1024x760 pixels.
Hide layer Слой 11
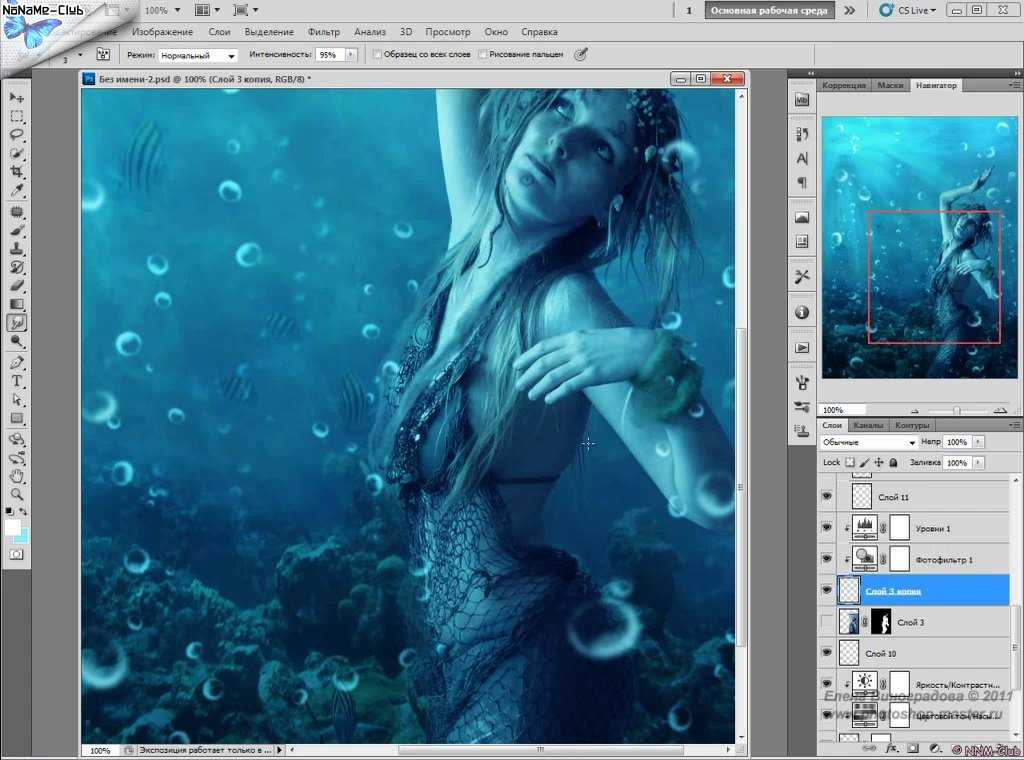tap(827, 497)
